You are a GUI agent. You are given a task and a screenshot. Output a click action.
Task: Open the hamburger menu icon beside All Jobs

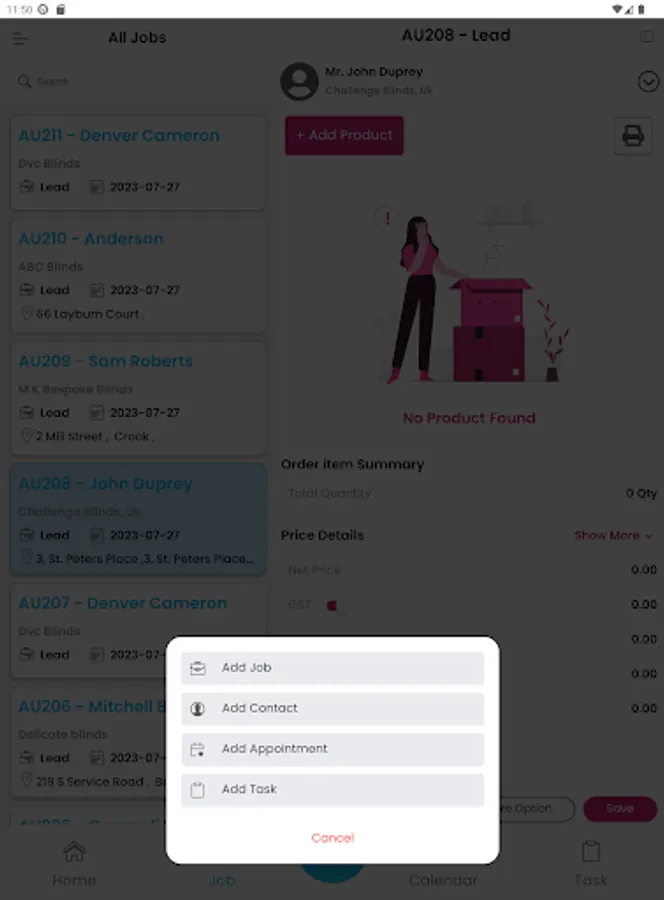coord(20,38)
